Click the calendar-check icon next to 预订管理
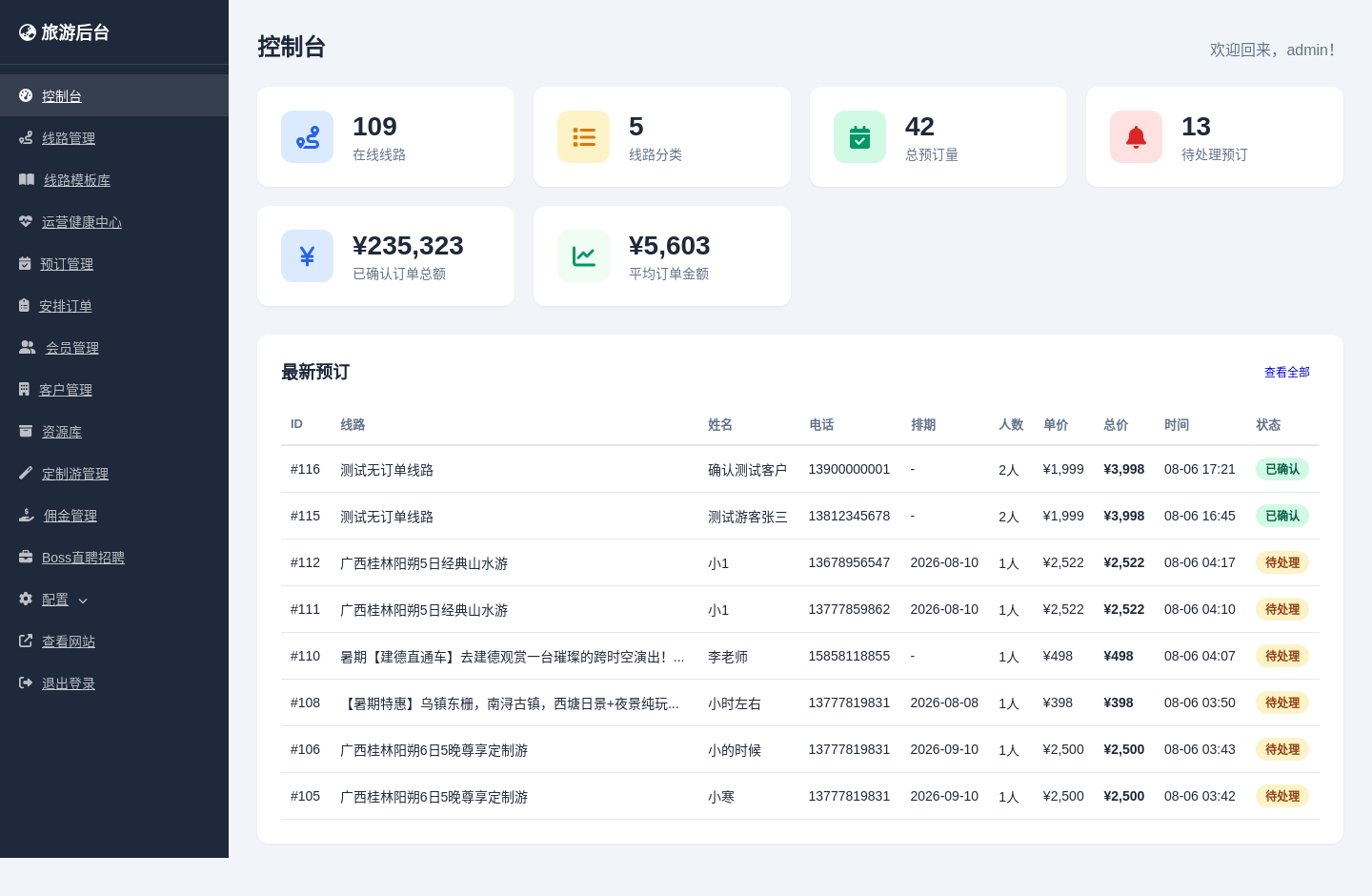 (25, 263)
